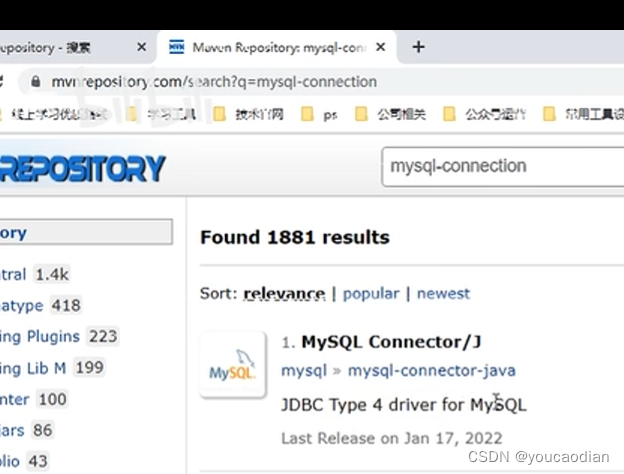This screenshot has width=624, height=474.
Task: Close the first browser tab ending in 'epository'
Action: tap(141, 47)
